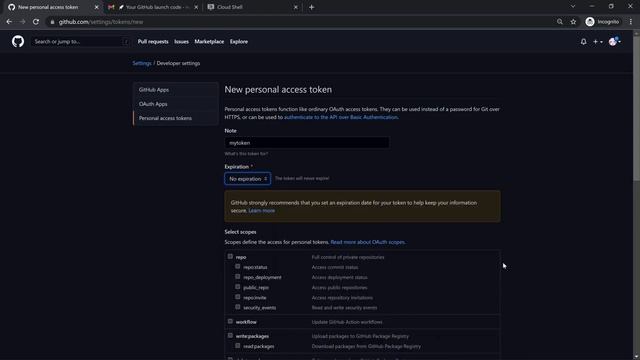The image size is (640, 360).
Task: Click the browser forward arrow
Action: click(22, 22)
